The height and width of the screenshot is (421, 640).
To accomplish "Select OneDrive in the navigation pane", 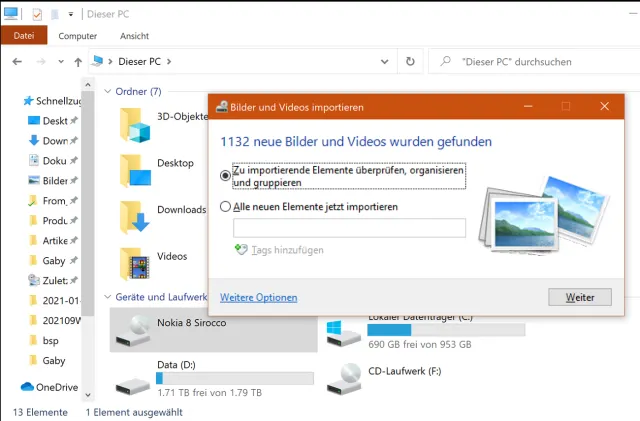I will coord(49,387).
